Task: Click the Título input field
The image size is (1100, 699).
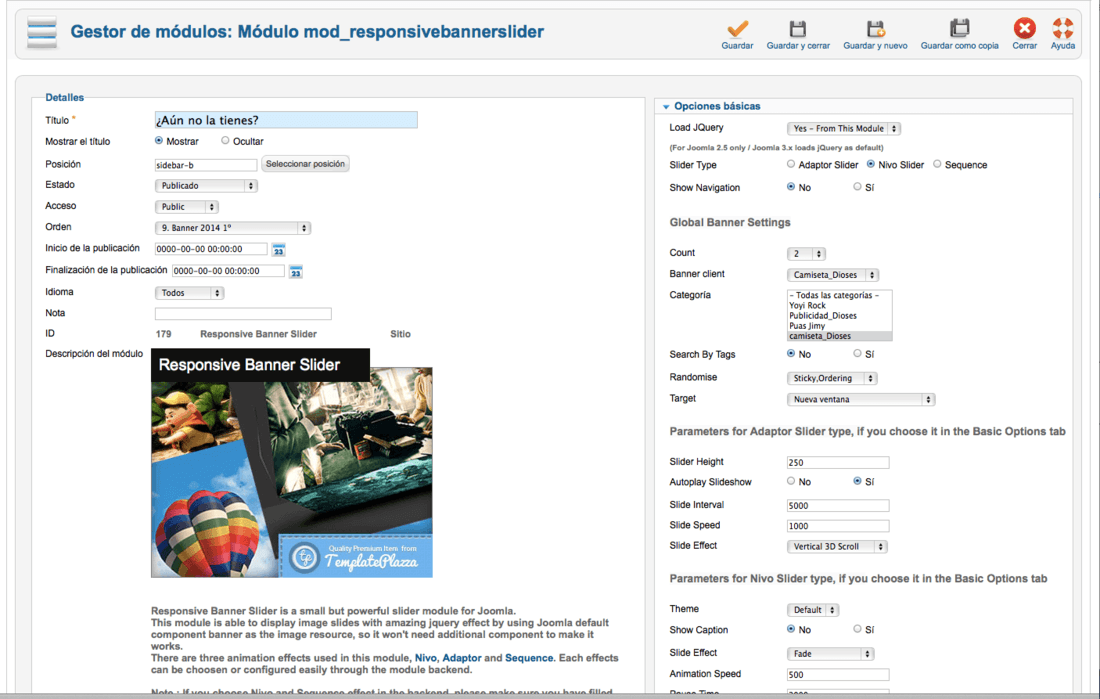Action: coord(286,120)
